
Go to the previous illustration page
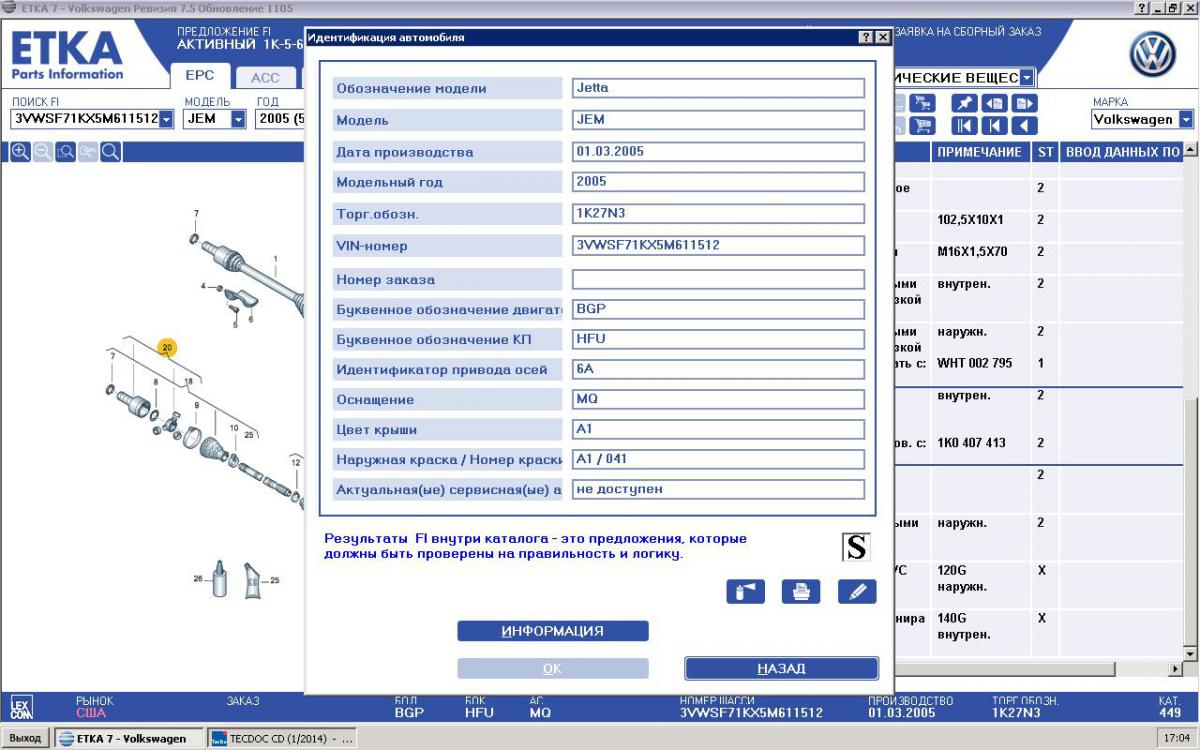tap(994, 103)
